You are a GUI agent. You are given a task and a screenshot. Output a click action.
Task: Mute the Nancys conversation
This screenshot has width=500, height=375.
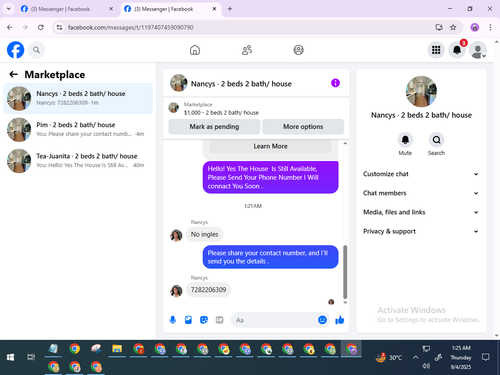(x=405, y=140)
